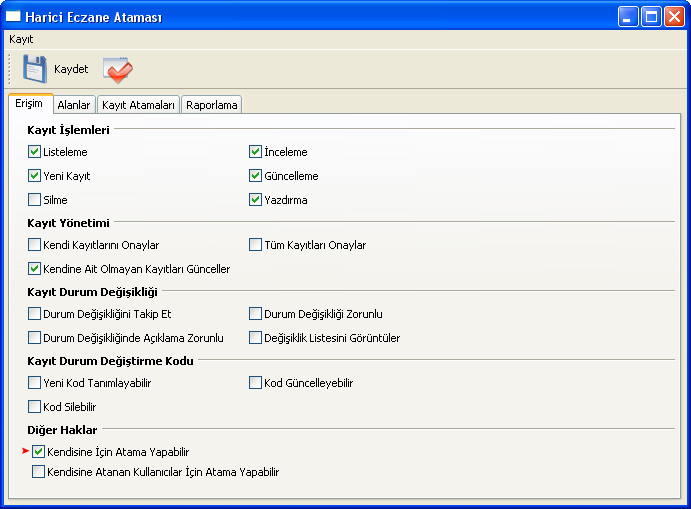Image resolution: width=691 pixels, height=509 pixels.
Task: Switch to the Alanlar tab
Action: click(x=74, y=105)
